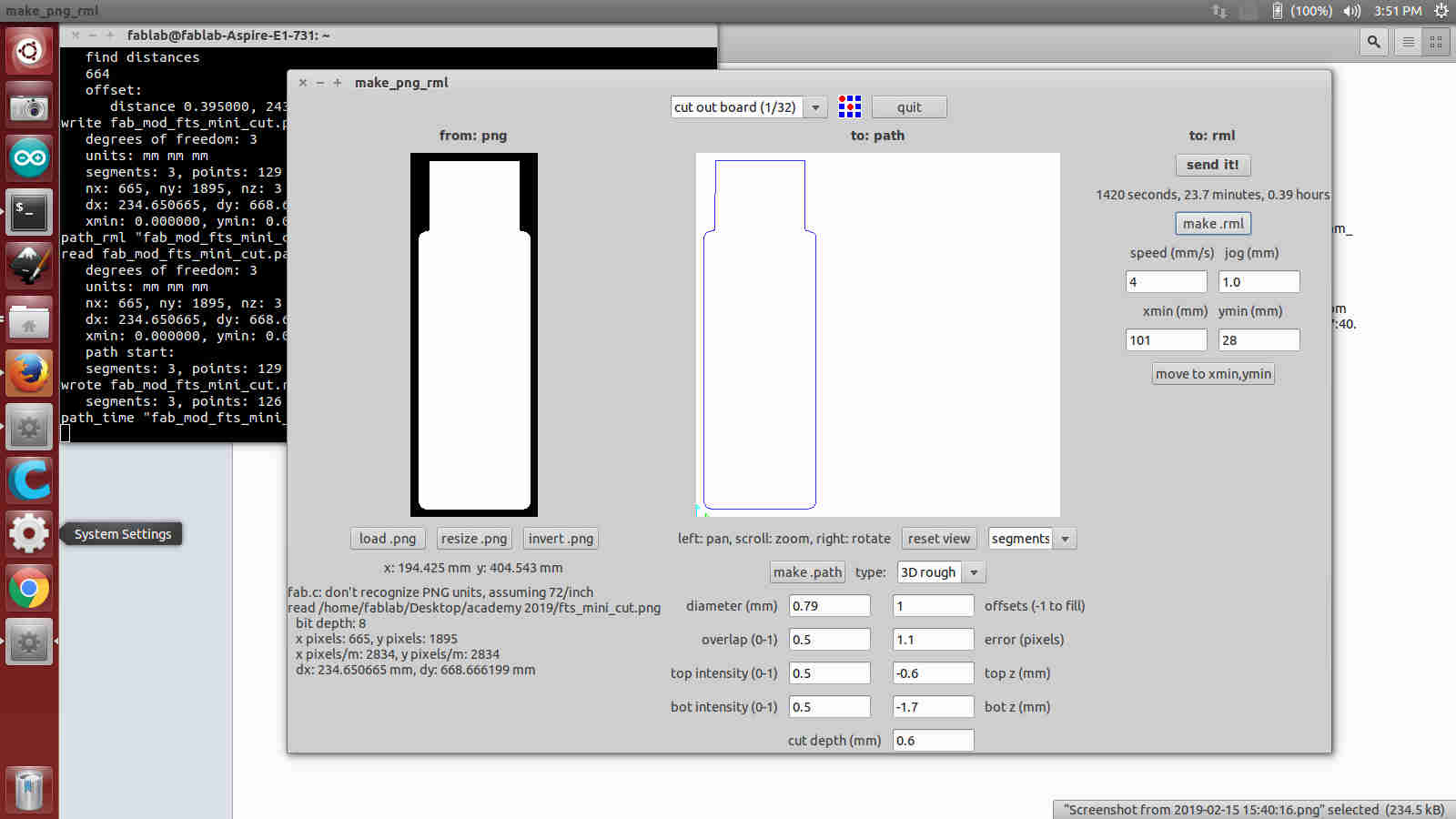This screenshot has width=1456, height=819.
Task: Open the battery indicator showing 100%
Action: (1302, 11)
